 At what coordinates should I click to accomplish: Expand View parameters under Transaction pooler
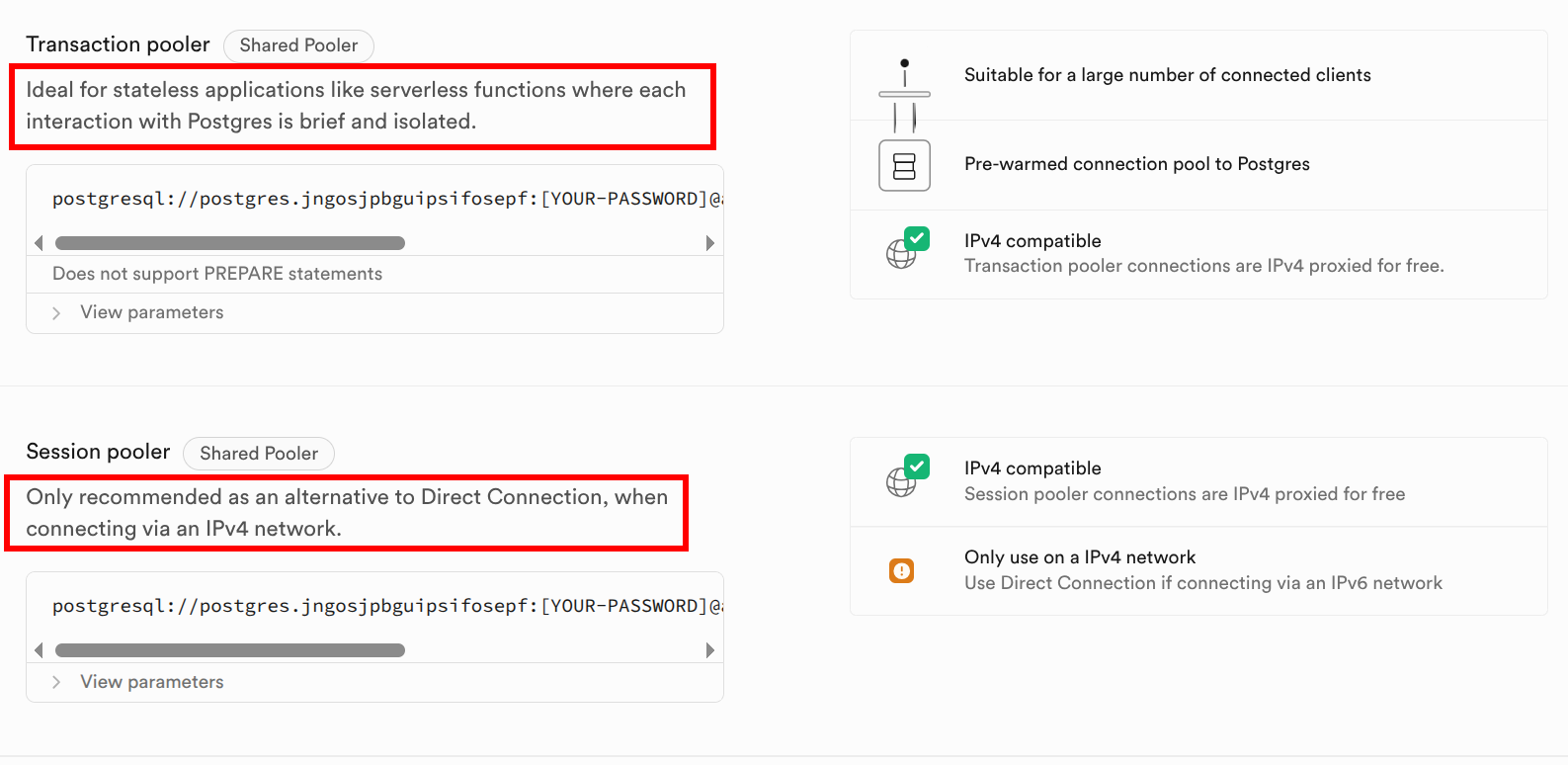(x=151, y=312)
